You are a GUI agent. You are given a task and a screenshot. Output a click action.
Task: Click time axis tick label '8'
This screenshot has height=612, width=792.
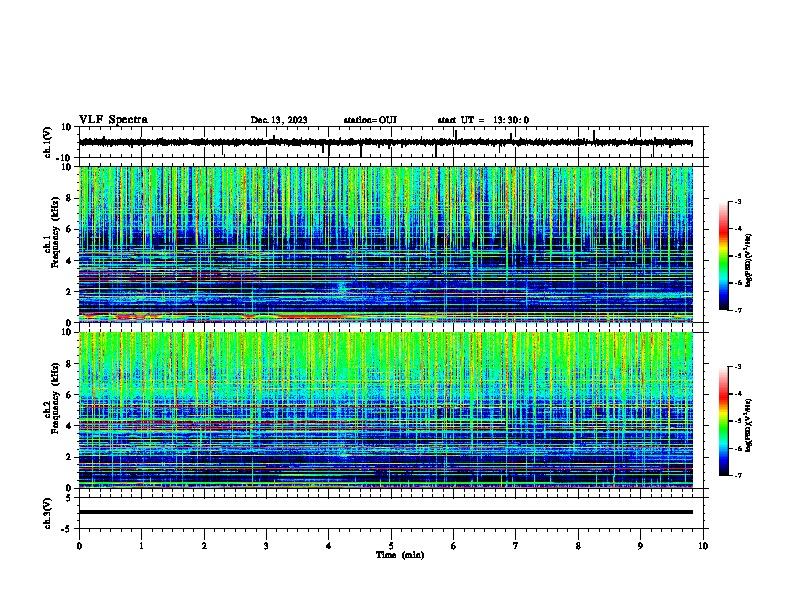point(578,546)
